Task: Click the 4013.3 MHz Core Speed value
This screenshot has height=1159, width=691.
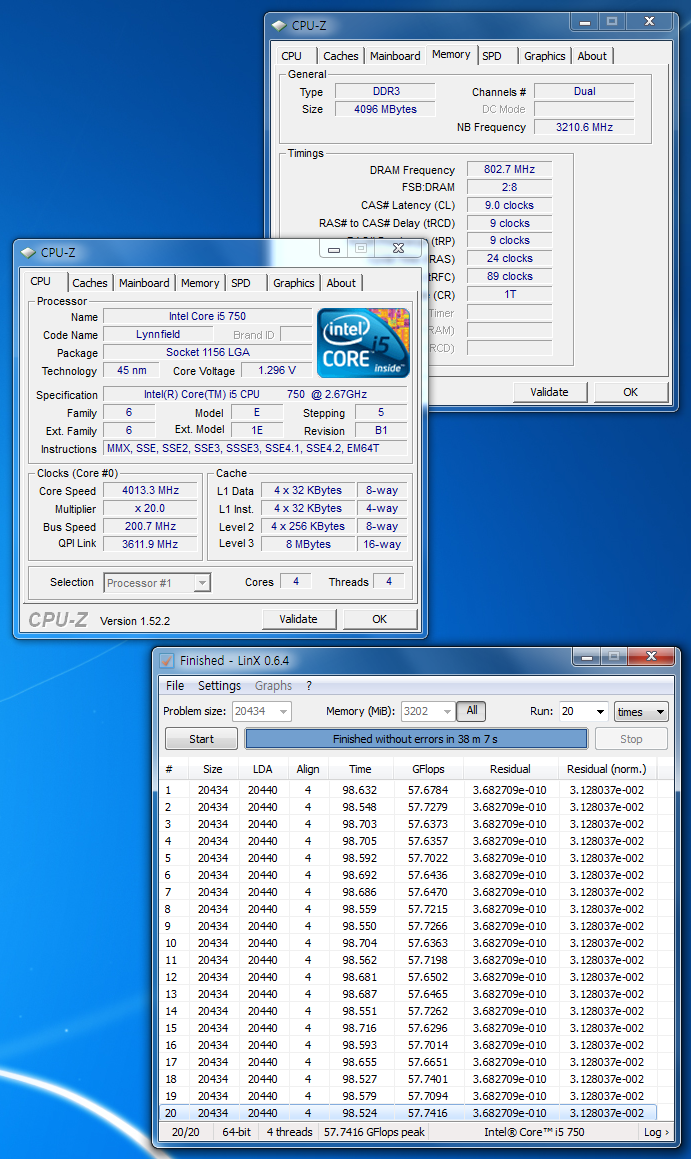Action: [x=151, y=491]
